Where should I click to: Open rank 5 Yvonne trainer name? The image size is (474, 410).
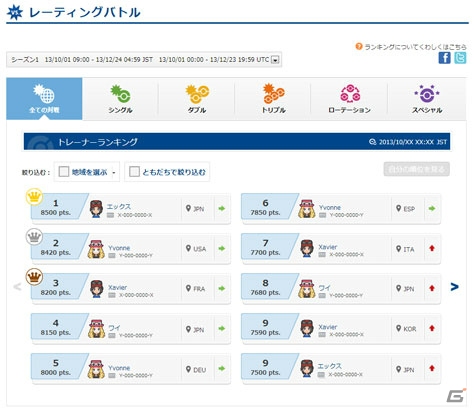[119, 368]
